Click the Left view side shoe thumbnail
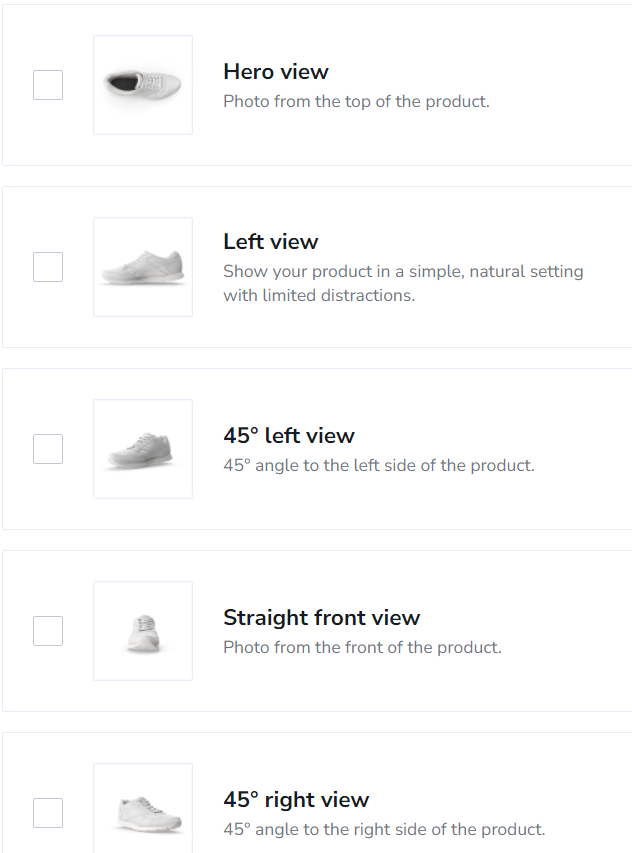 tap(143, 267)
